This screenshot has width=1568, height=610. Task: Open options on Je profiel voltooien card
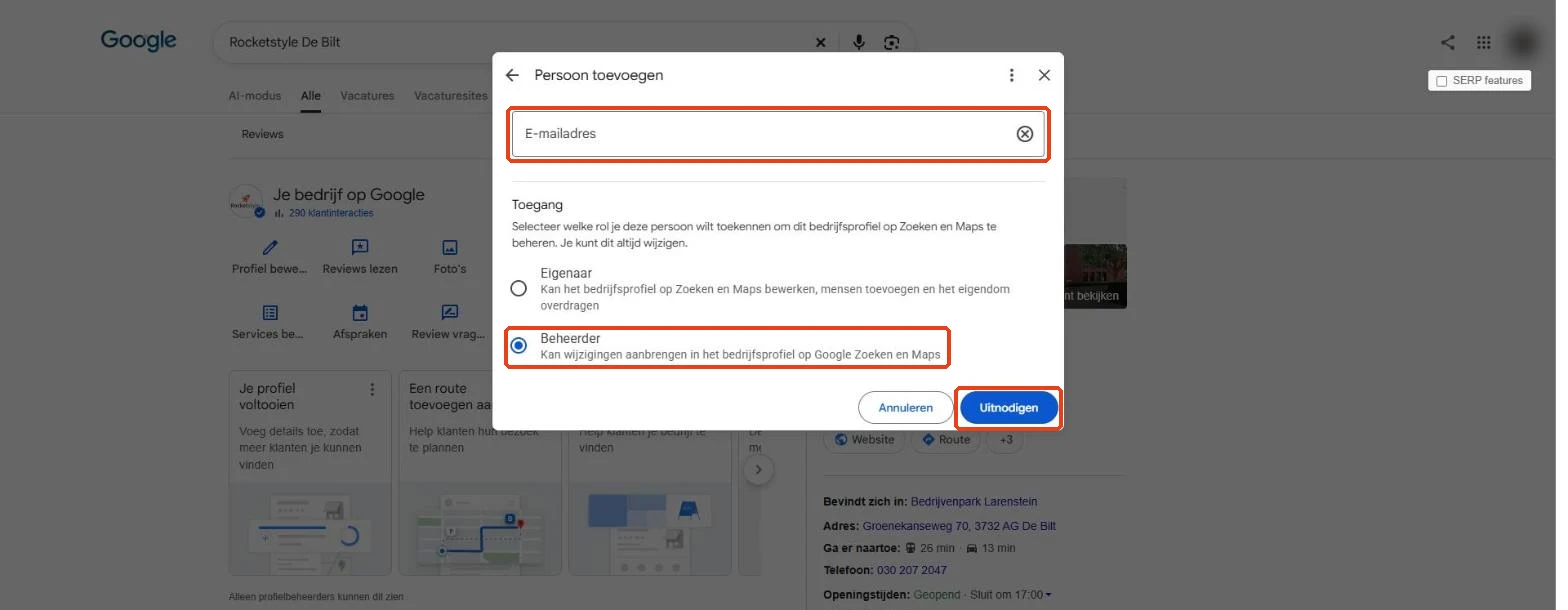click(x=372, y=389)
